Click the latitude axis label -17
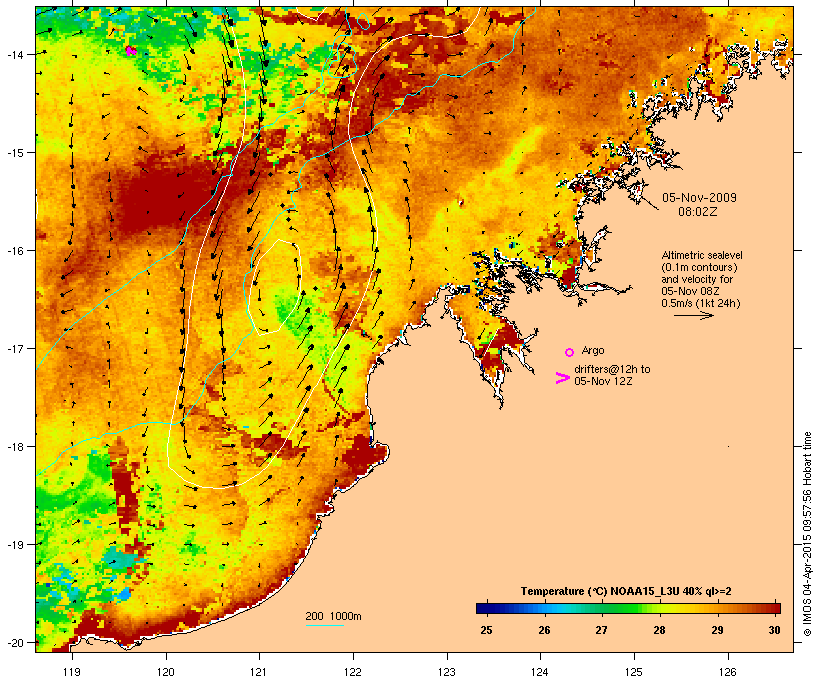Image resolution: width=820 pixels, height=680 pixels. pyautogui.click(x=15, y=348)
